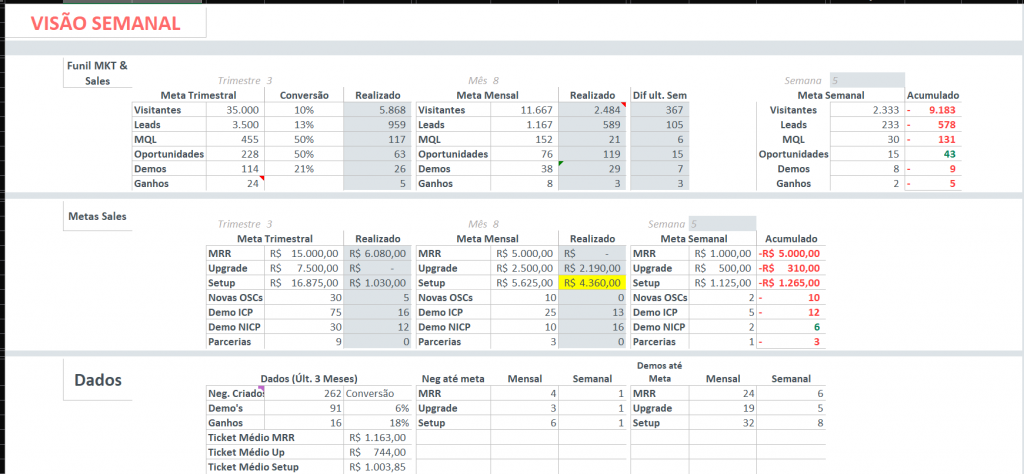Click the Neg até meta header cell
The height and width of the screenshot is (474, 1024).
[x=452, y=379]
